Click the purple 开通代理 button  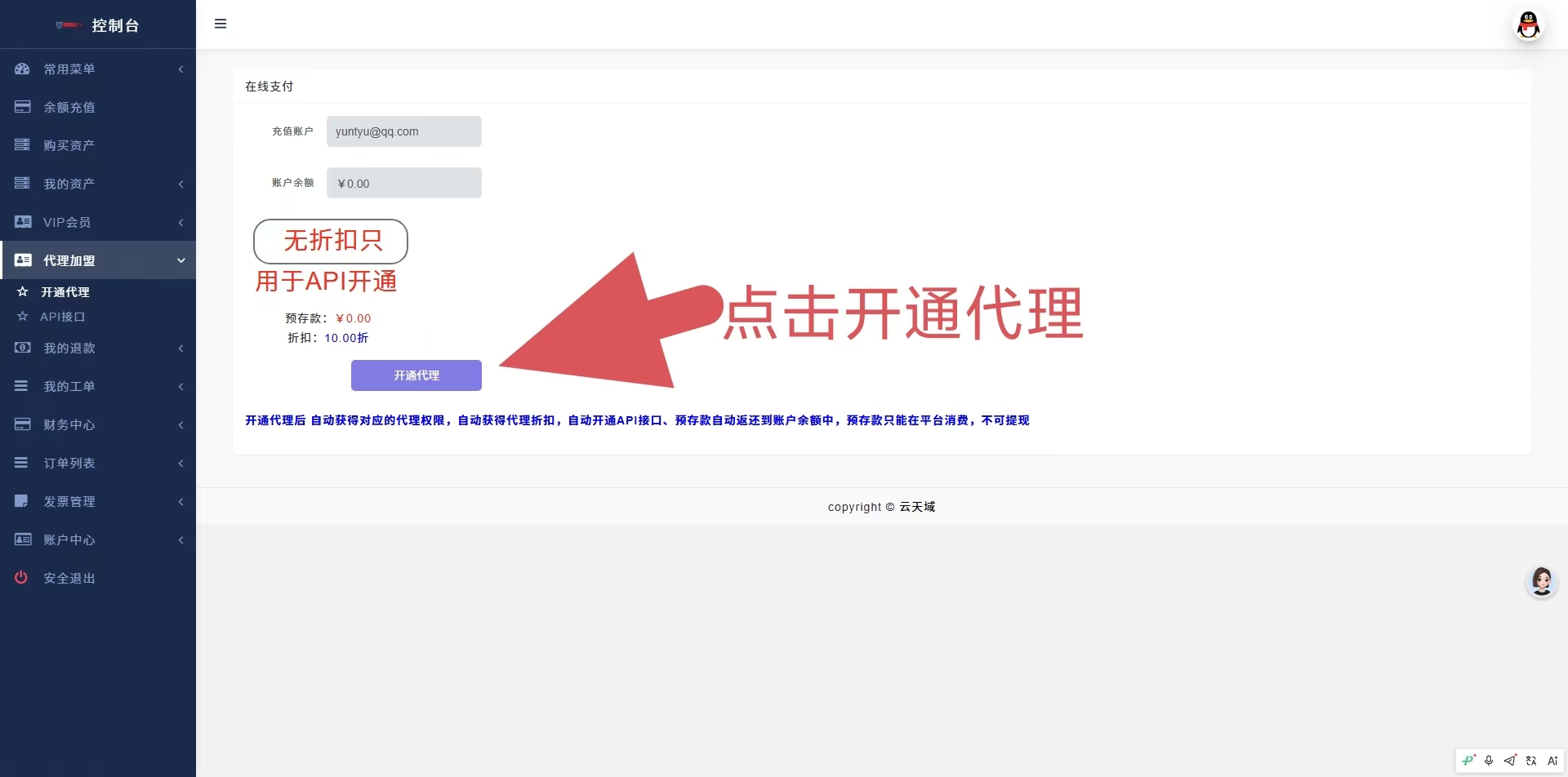click(416, 375)
